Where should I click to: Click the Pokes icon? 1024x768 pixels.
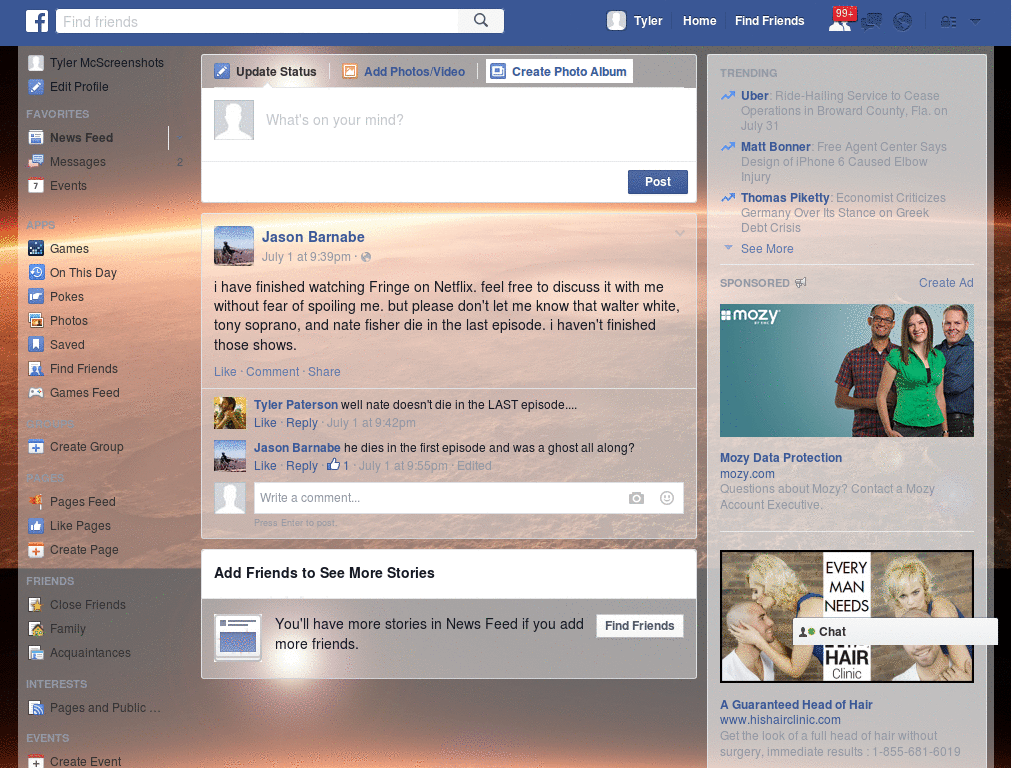coord(36,296)
